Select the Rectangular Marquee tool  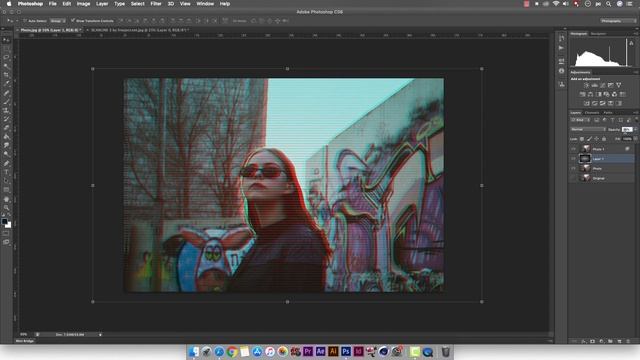(x=6, y=49)
